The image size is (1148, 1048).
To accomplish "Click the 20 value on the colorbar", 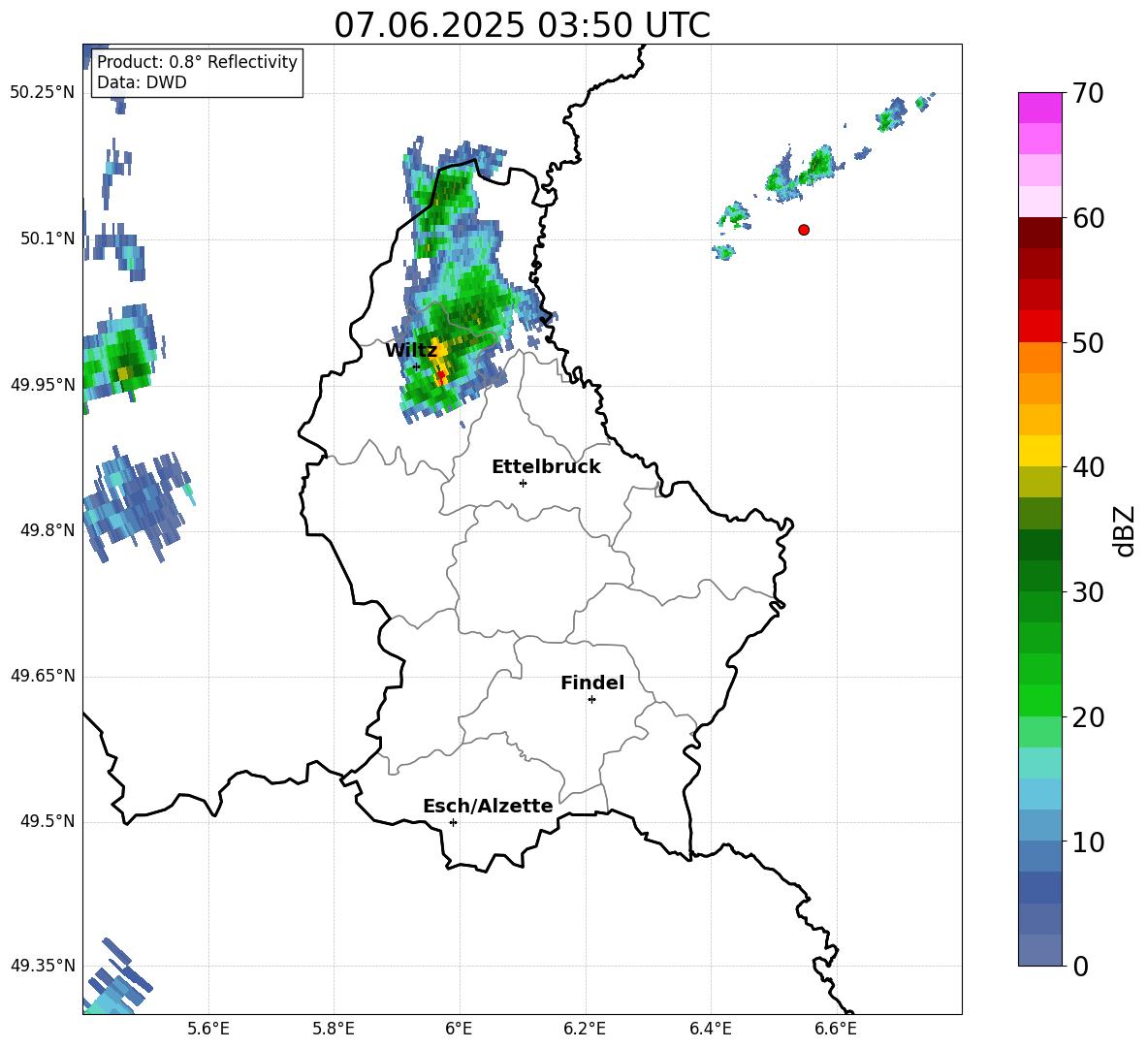I will 1088,717.
